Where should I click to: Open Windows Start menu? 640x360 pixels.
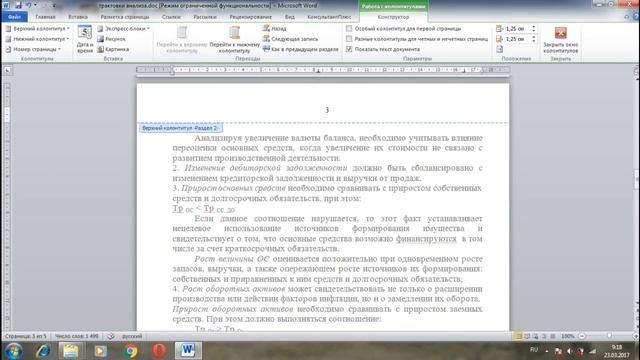pyautogui.click(x=13, y=351)
